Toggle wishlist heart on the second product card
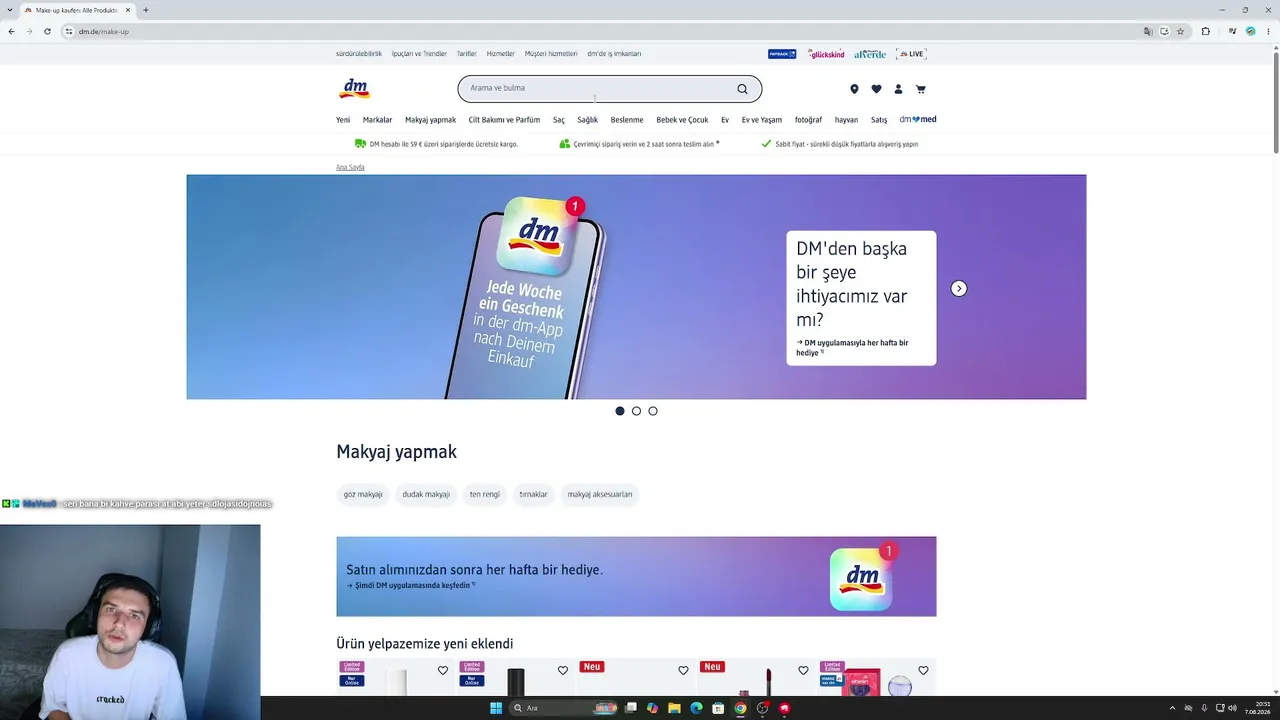1280x720 pixels. click(x=563, y=670)
